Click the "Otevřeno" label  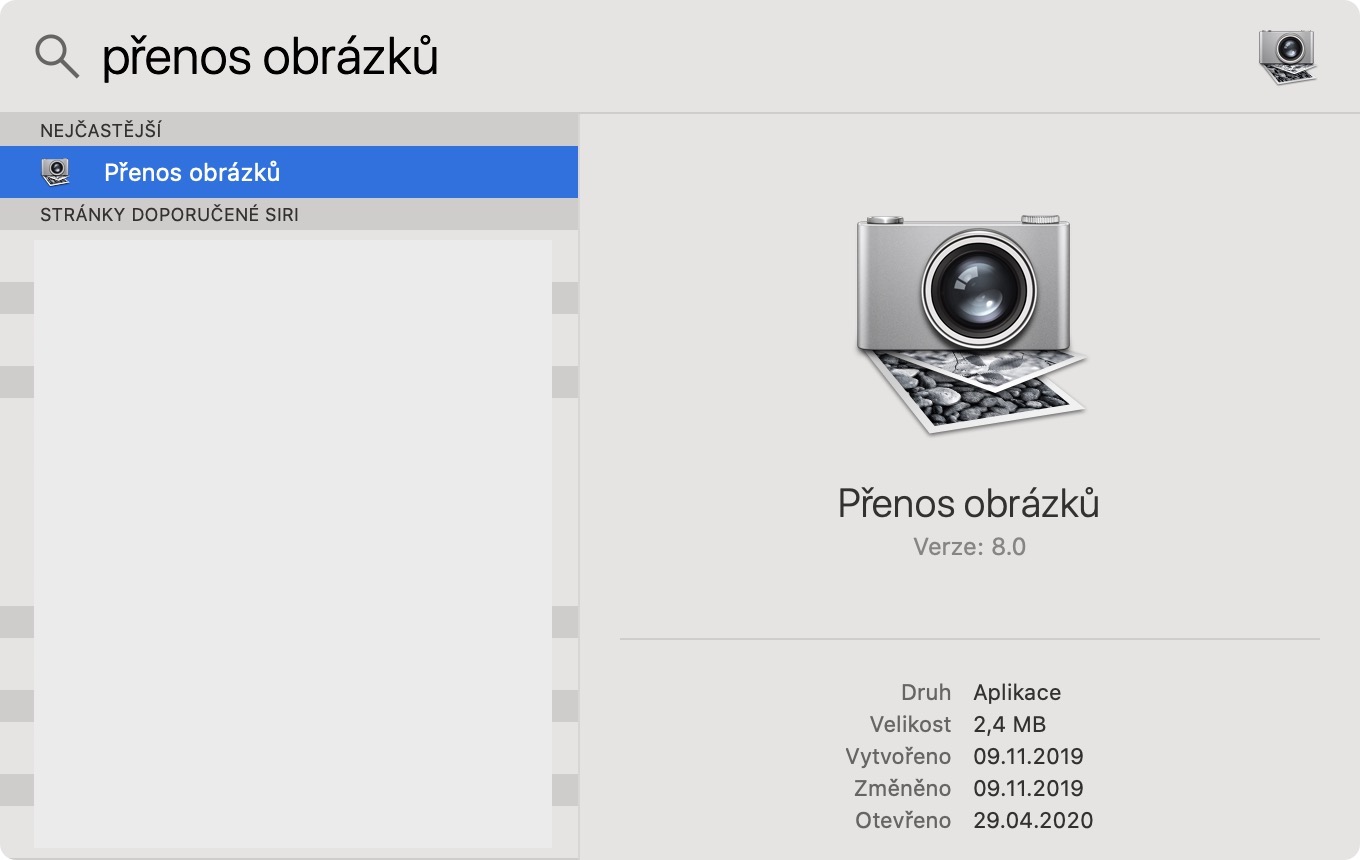(903, 820)
